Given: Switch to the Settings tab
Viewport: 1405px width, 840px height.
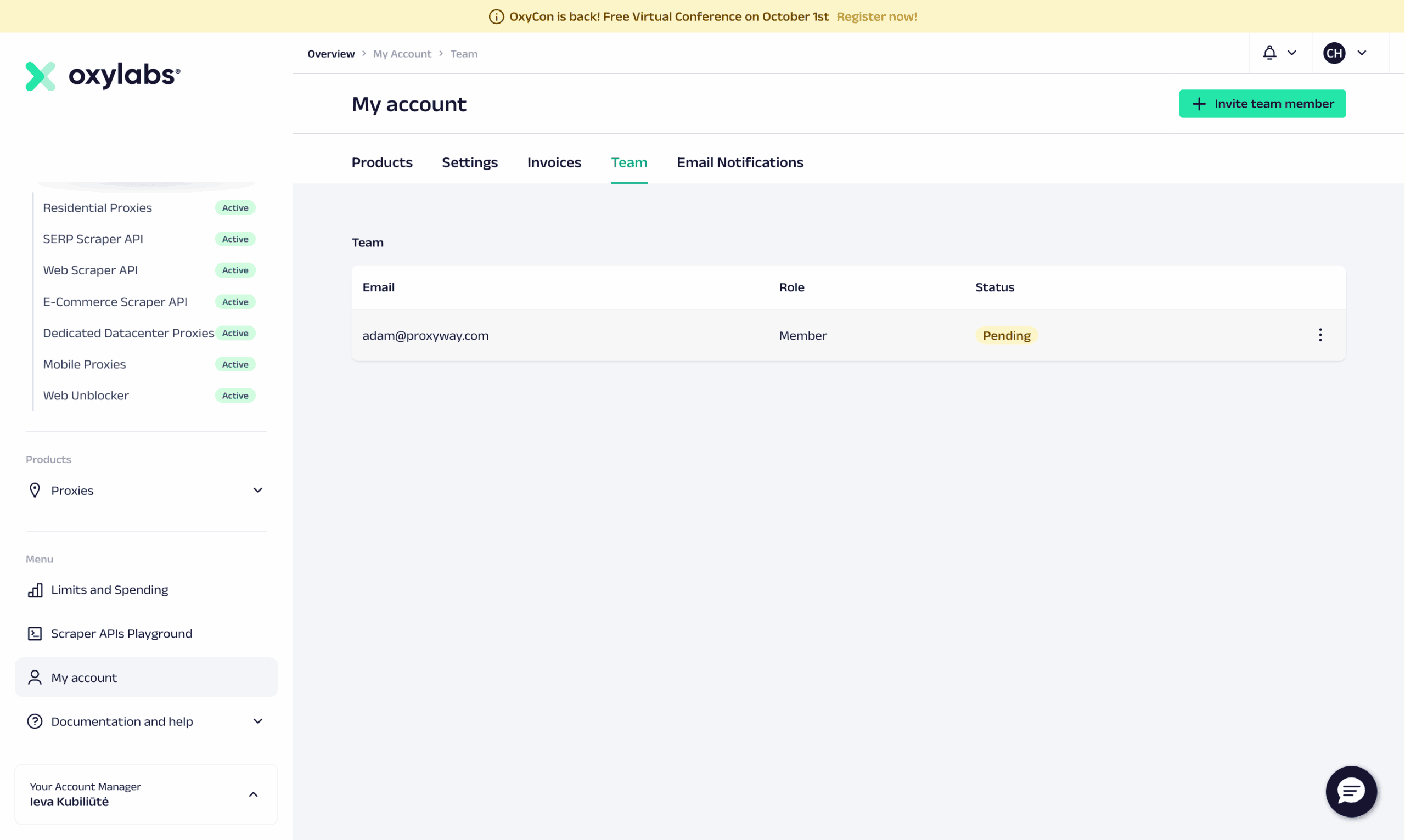Looking at the screenshot, I should 470,162.
